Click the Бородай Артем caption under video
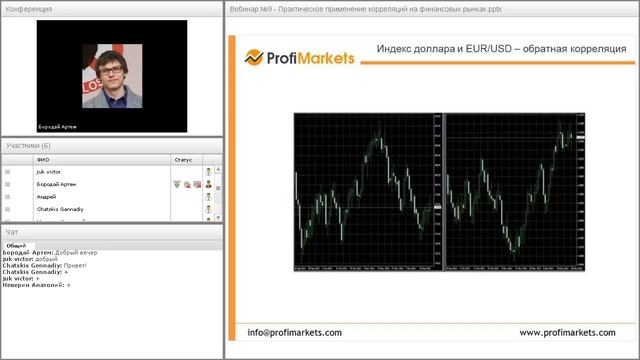This screenshot has width=640, height=360. pos(57,127)
